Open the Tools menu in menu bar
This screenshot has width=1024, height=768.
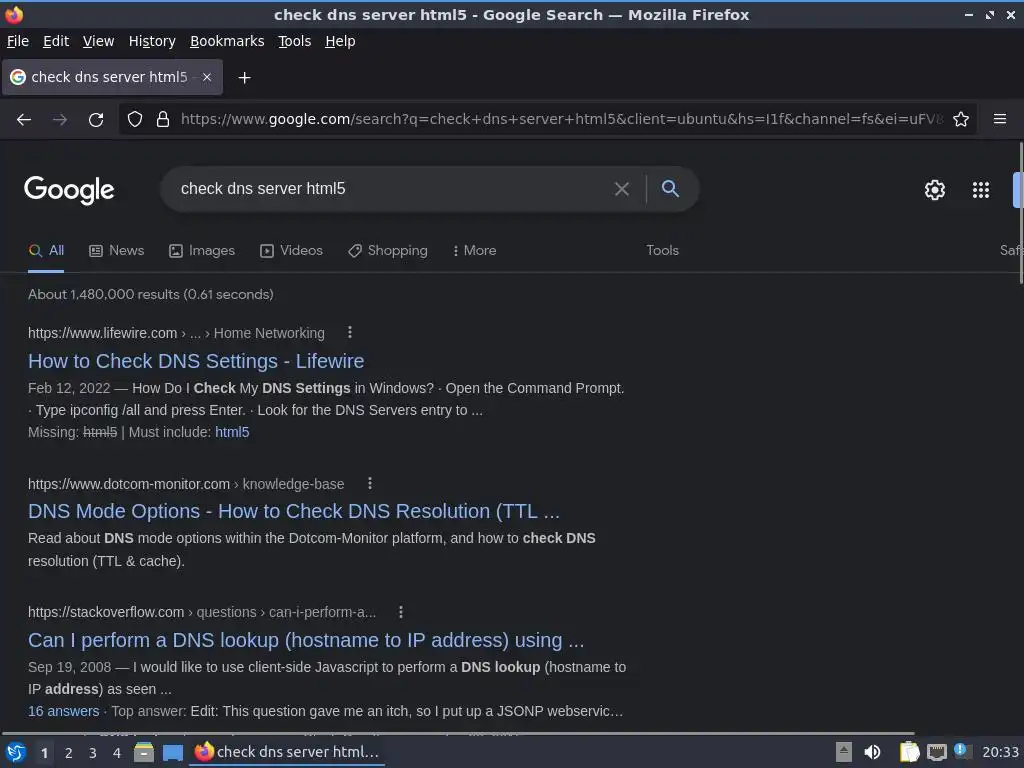tap(295, 41)
